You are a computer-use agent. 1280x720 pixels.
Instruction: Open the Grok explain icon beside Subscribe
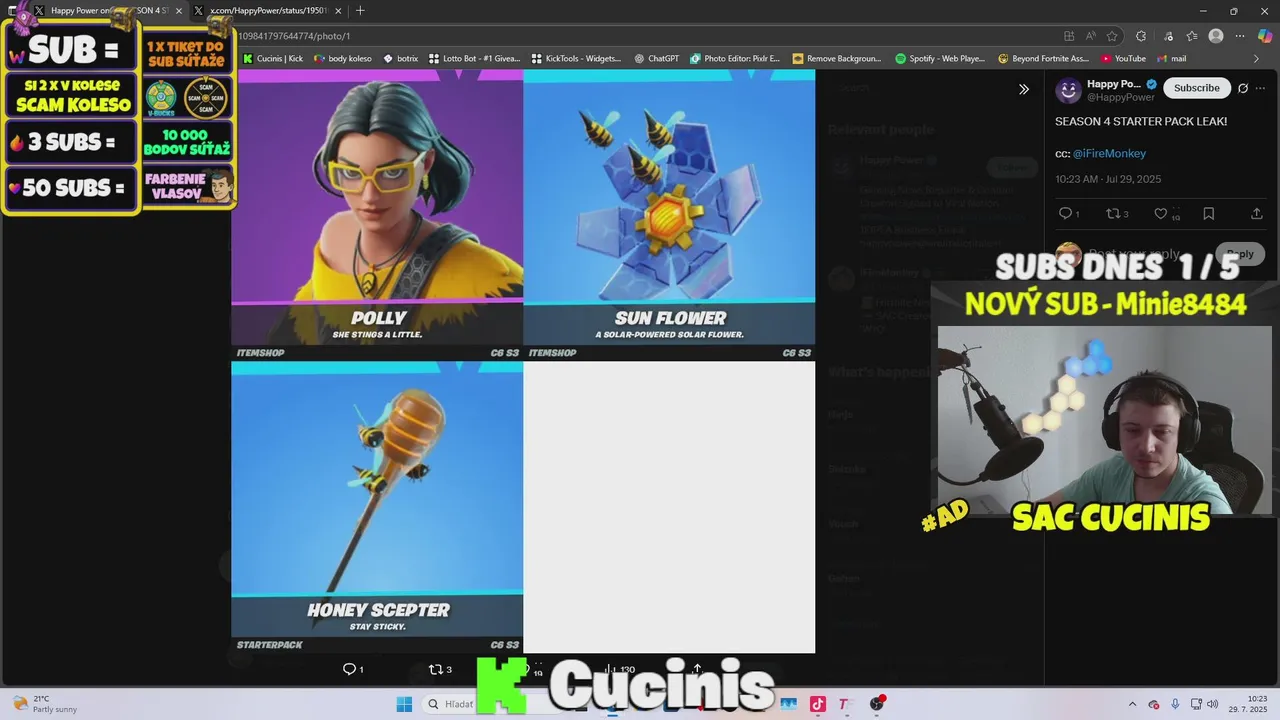pyautogui.click(x=1243, y=88)
